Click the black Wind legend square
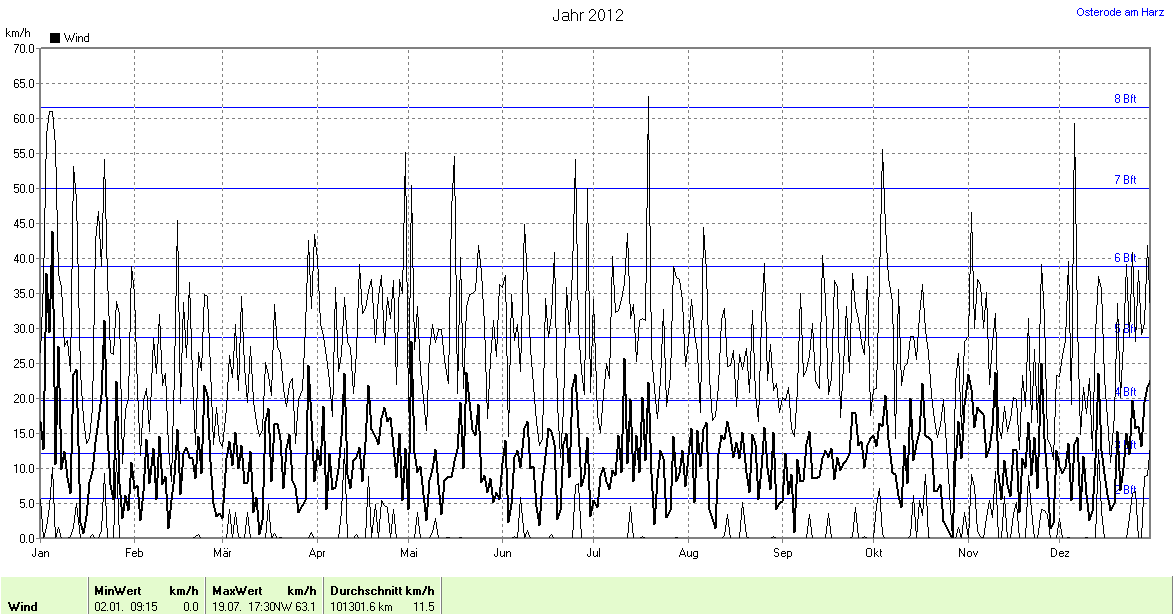 point(55,38)
